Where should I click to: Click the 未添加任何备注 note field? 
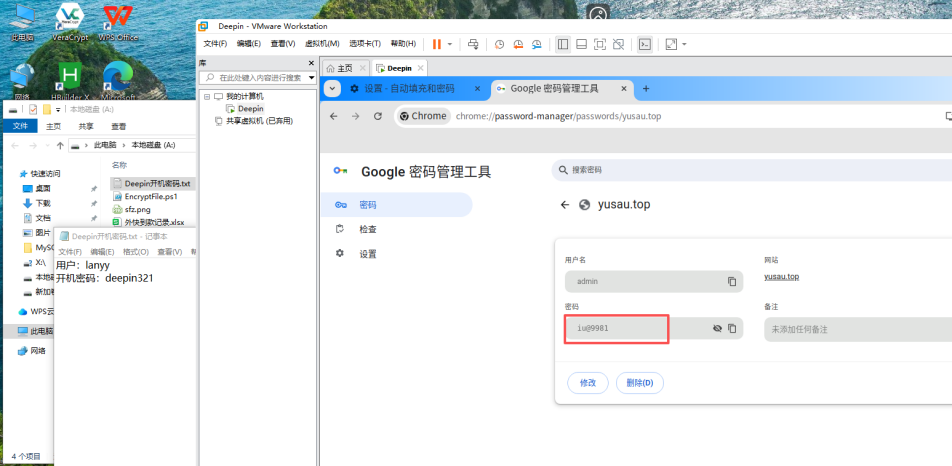[858, 329]
